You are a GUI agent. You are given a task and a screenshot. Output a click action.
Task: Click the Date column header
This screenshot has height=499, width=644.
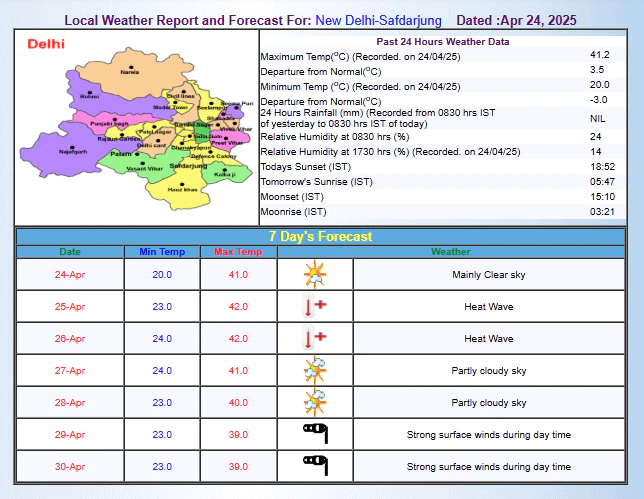tap(70, 252)
